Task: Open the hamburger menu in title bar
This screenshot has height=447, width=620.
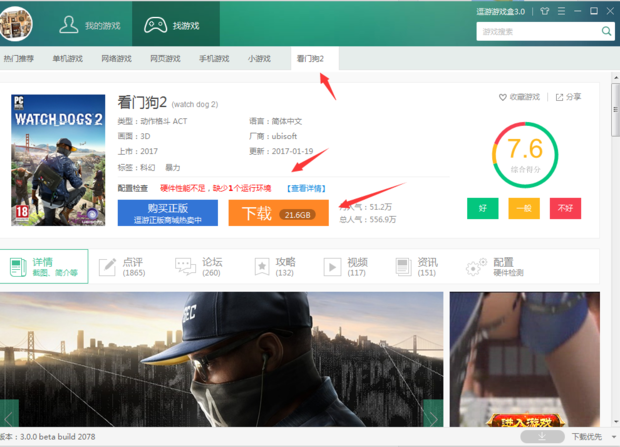Action: coord(561,11)
